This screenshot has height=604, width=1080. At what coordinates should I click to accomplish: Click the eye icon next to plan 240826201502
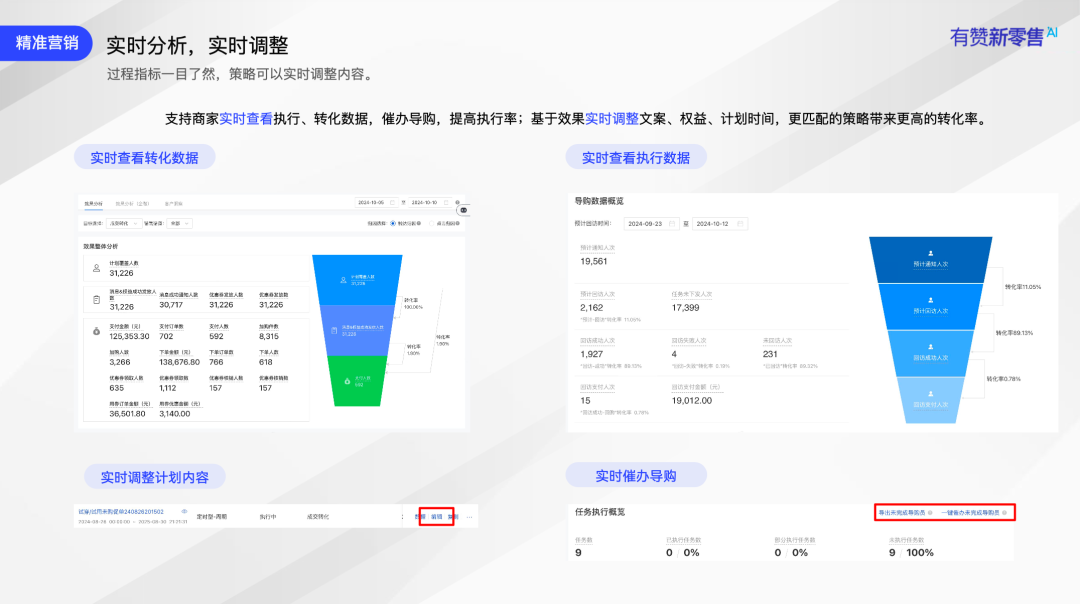point(184,512)
